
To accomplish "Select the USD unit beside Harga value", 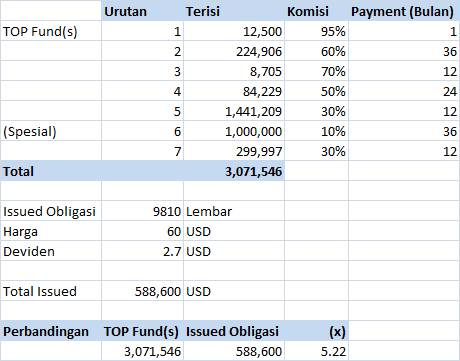I will pyautogui.click(x=234, y=231).
